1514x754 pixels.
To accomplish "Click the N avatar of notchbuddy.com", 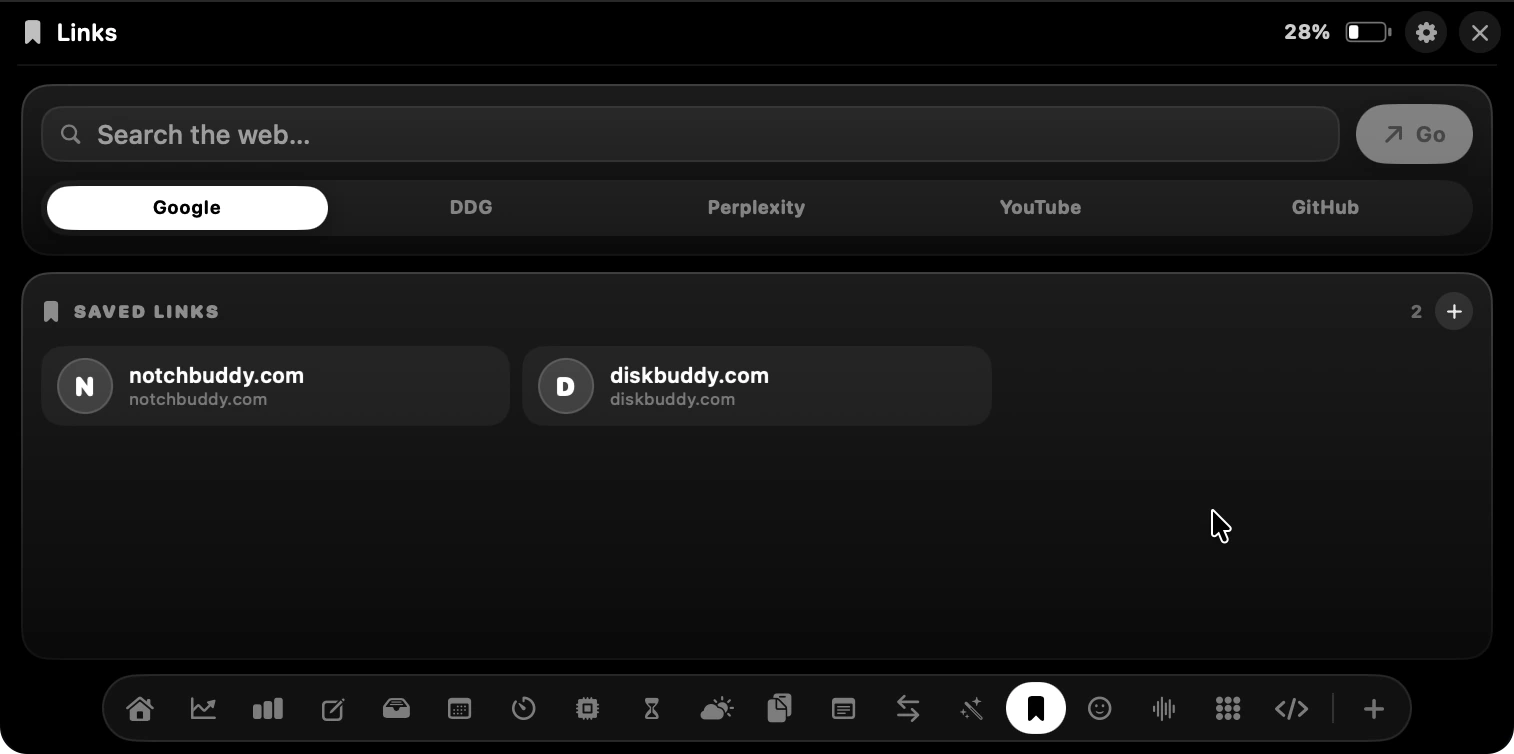I will (x=85, y=386).
